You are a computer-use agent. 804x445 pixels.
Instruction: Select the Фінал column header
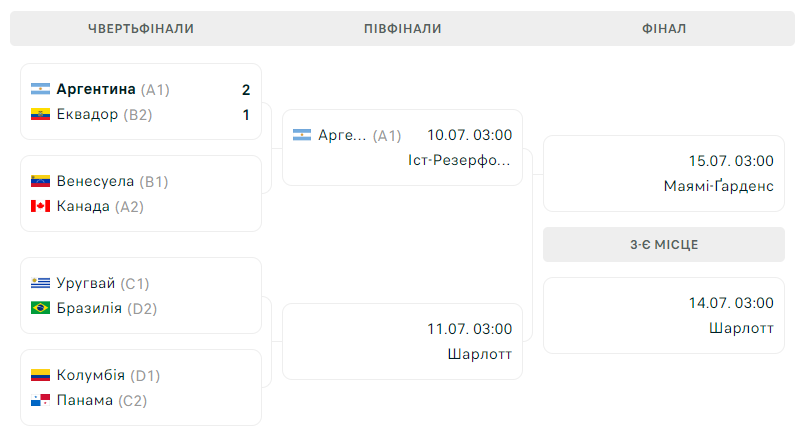pyautogui.click(x=664, y=29)
